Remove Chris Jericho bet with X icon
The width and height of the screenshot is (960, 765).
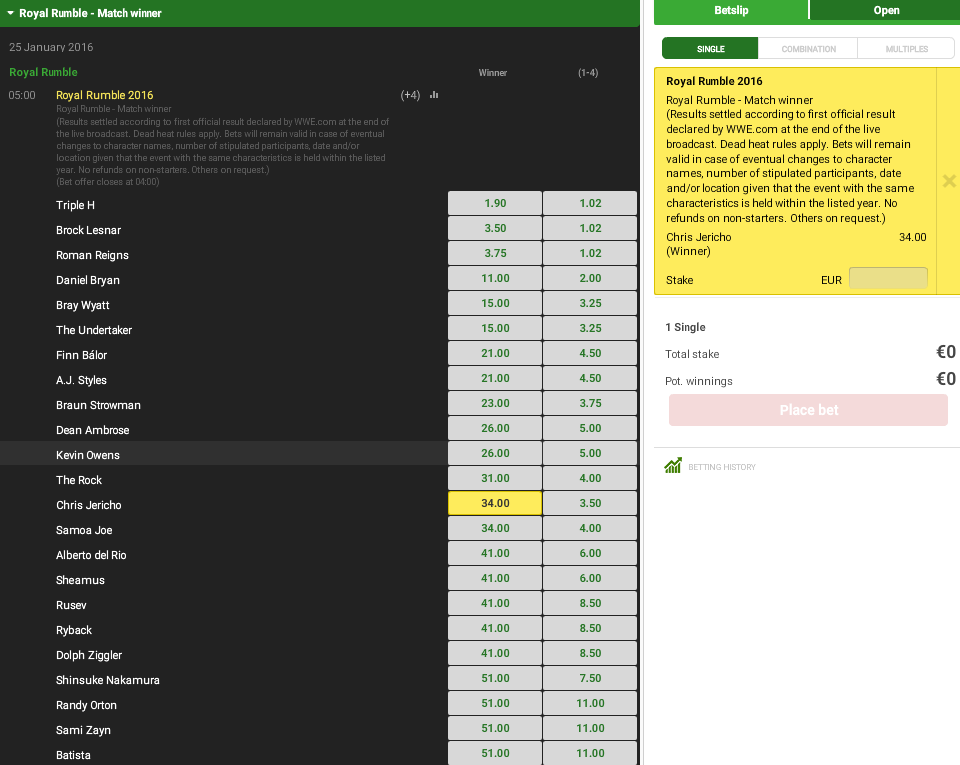click(x=949, y=181)
